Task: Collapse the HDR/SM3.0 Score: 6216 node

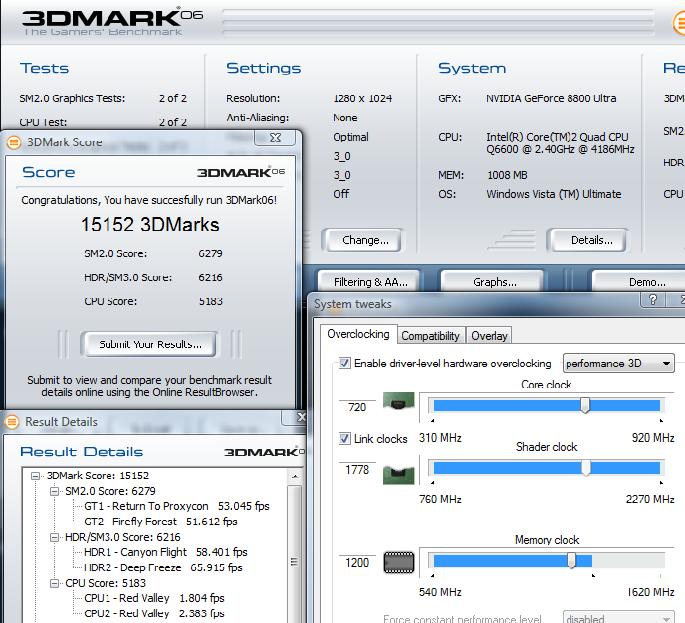Action: pos(55,537)
